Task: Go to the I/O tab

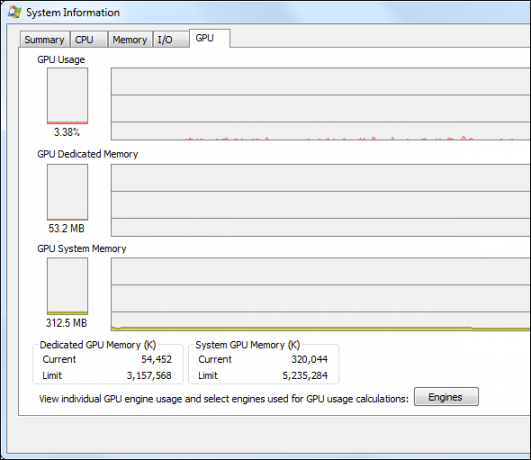Action: point(171,39)
